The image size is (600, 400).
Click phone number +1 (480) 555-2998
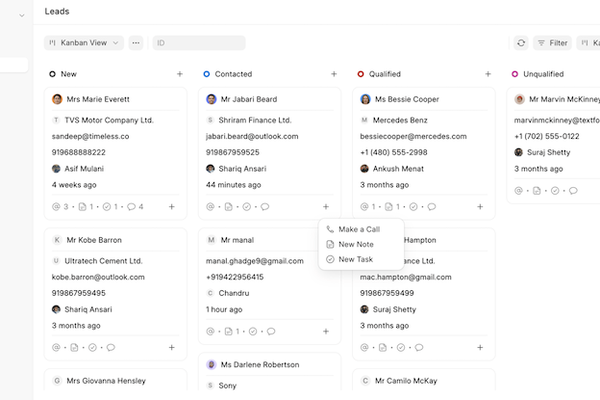[393, 152]
